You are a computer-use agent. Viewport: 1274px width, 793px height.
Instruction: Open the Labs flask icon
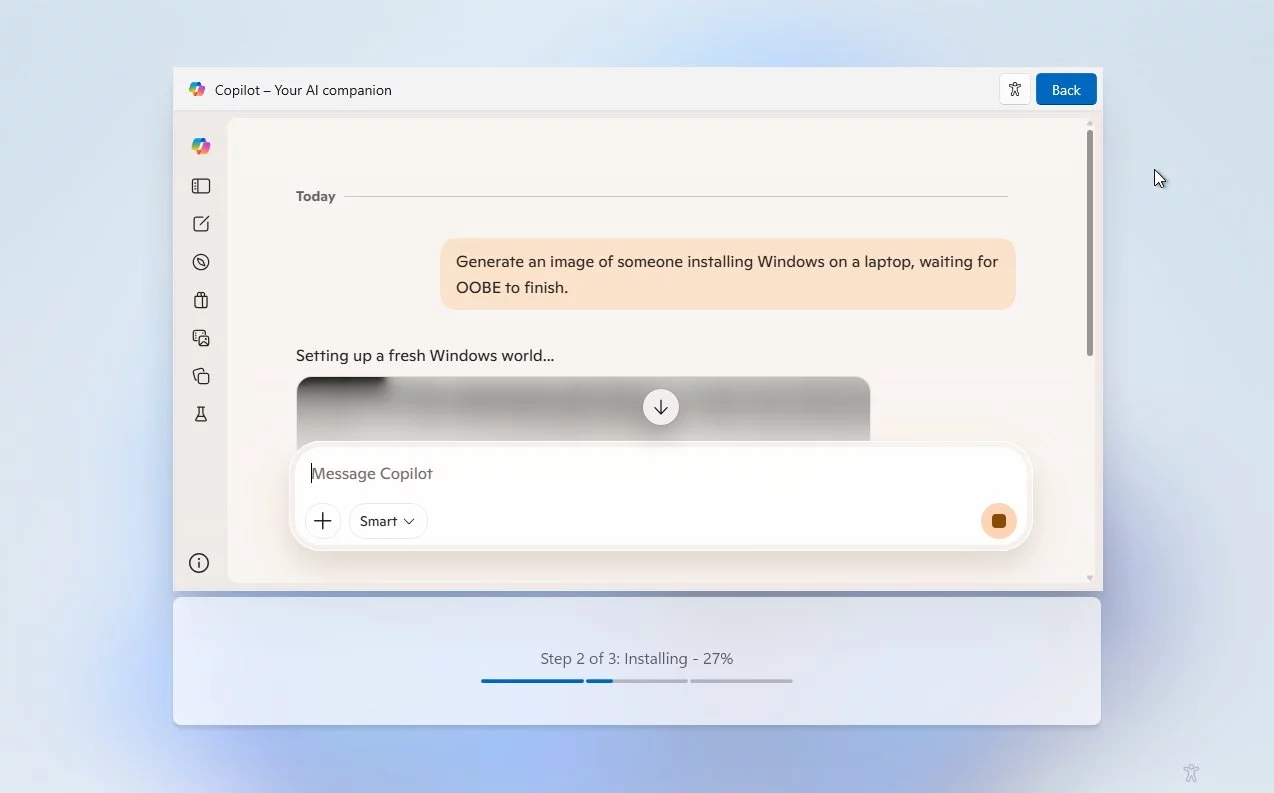[x=201, y=414]
